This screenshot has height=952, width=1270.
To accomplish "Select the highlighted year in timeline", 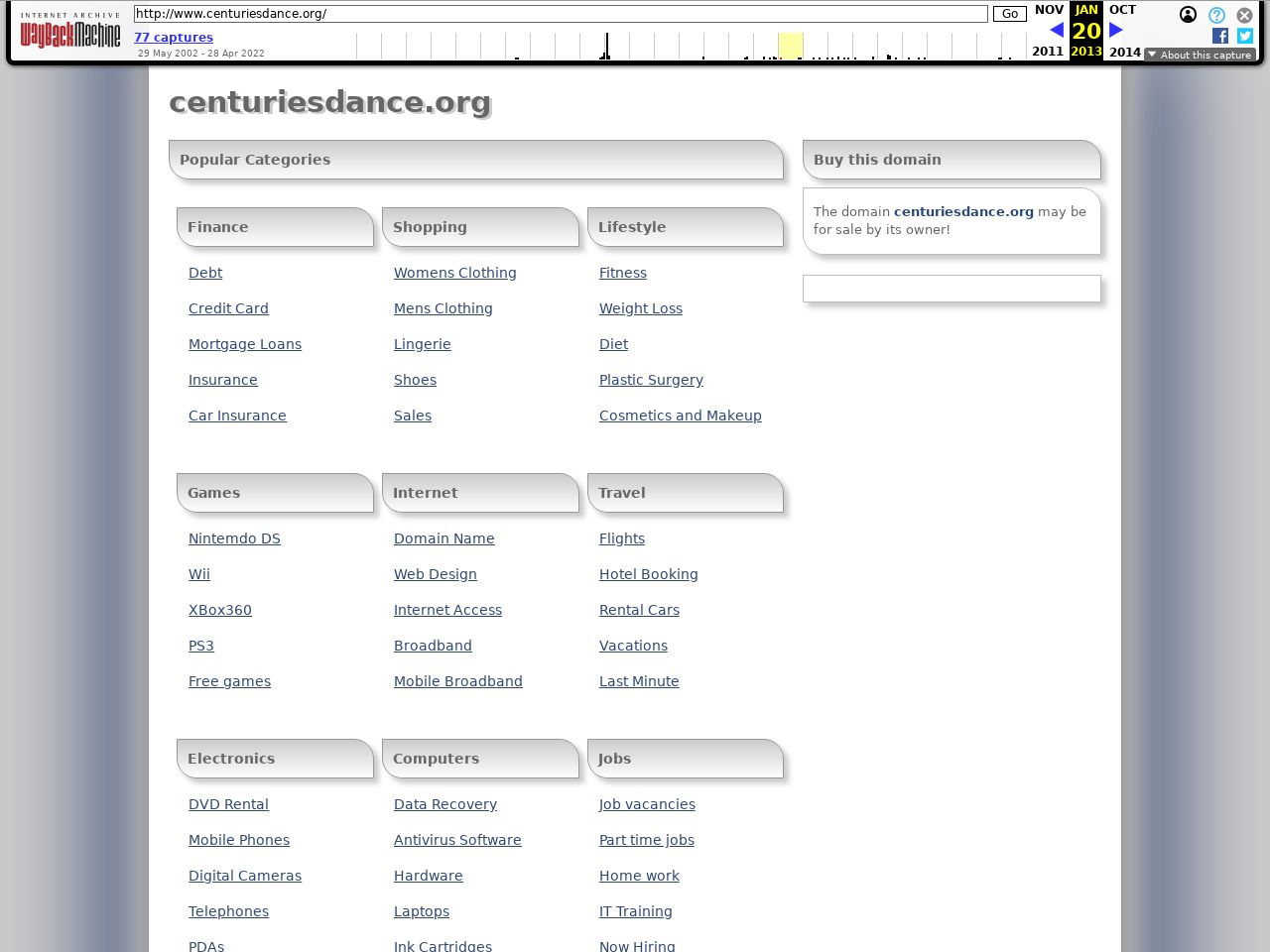I will point(790,46).
